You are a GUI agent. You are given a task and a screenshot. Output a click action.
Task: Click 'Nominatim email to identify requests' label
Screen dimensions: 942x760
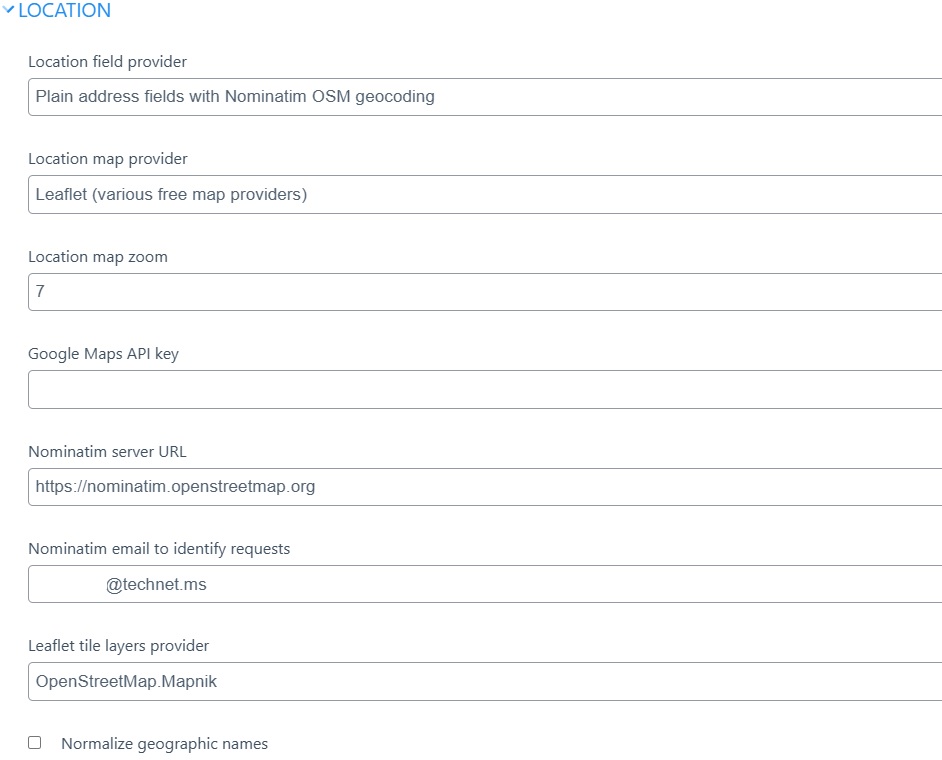(x=159, y=549)
